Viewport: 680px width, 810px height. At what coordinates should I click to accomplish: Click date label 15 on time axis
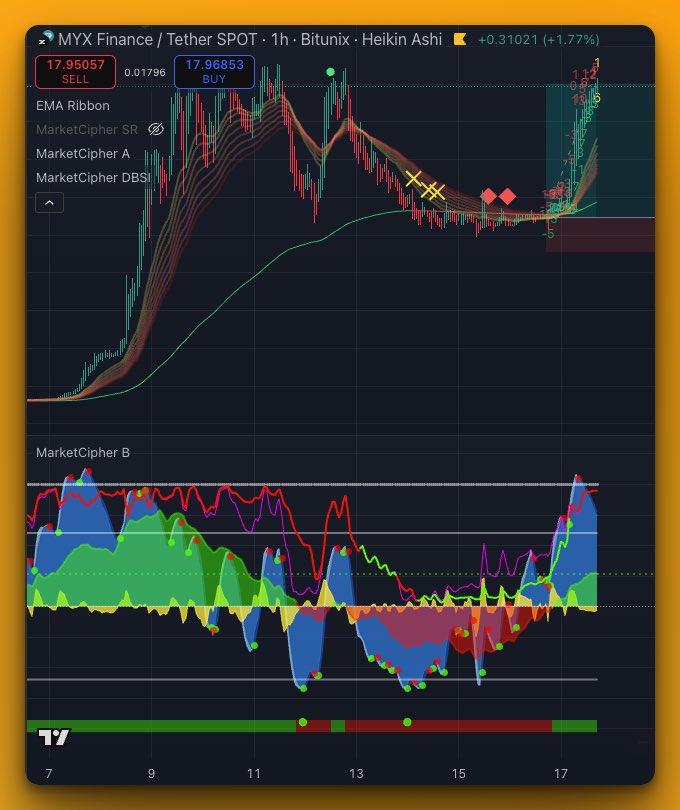pos(458,773)
